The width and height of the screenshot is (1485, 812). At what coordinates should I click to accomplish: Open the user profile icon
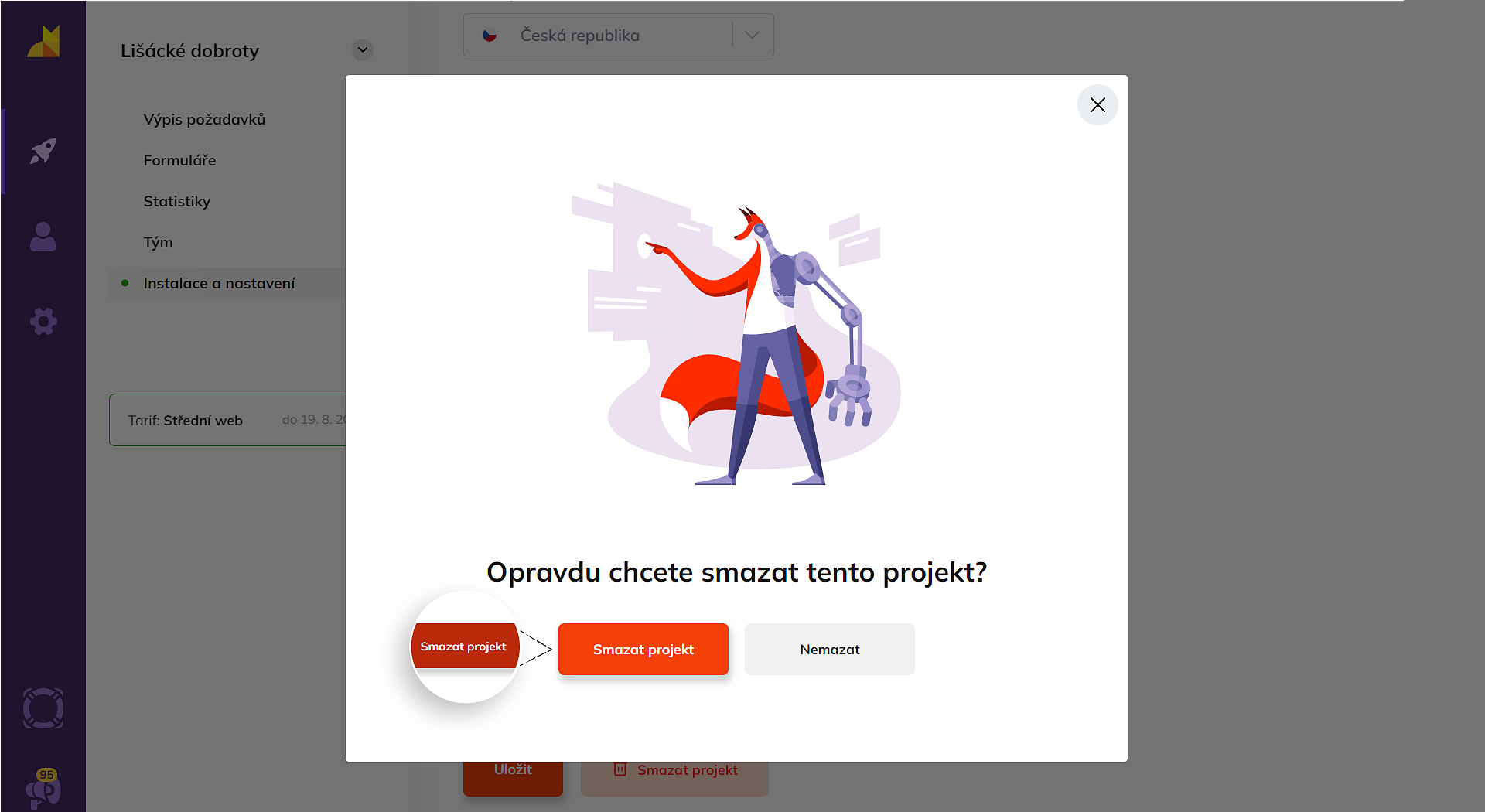pyautogui.click(x=43, y=237)
